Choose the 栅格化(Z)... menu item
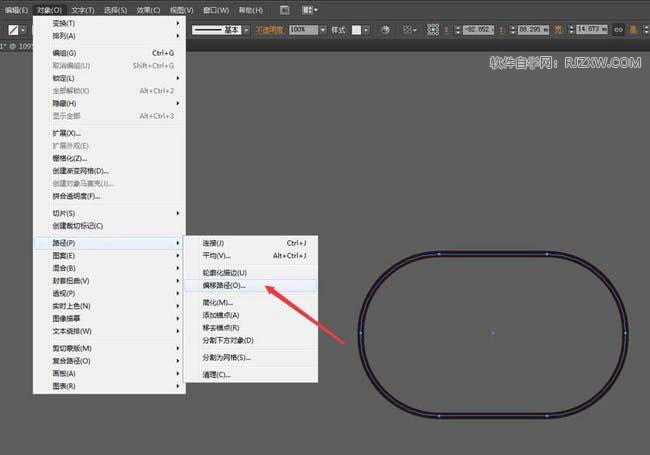This screenshot has width=650, height=455. [x=109, y=158]
